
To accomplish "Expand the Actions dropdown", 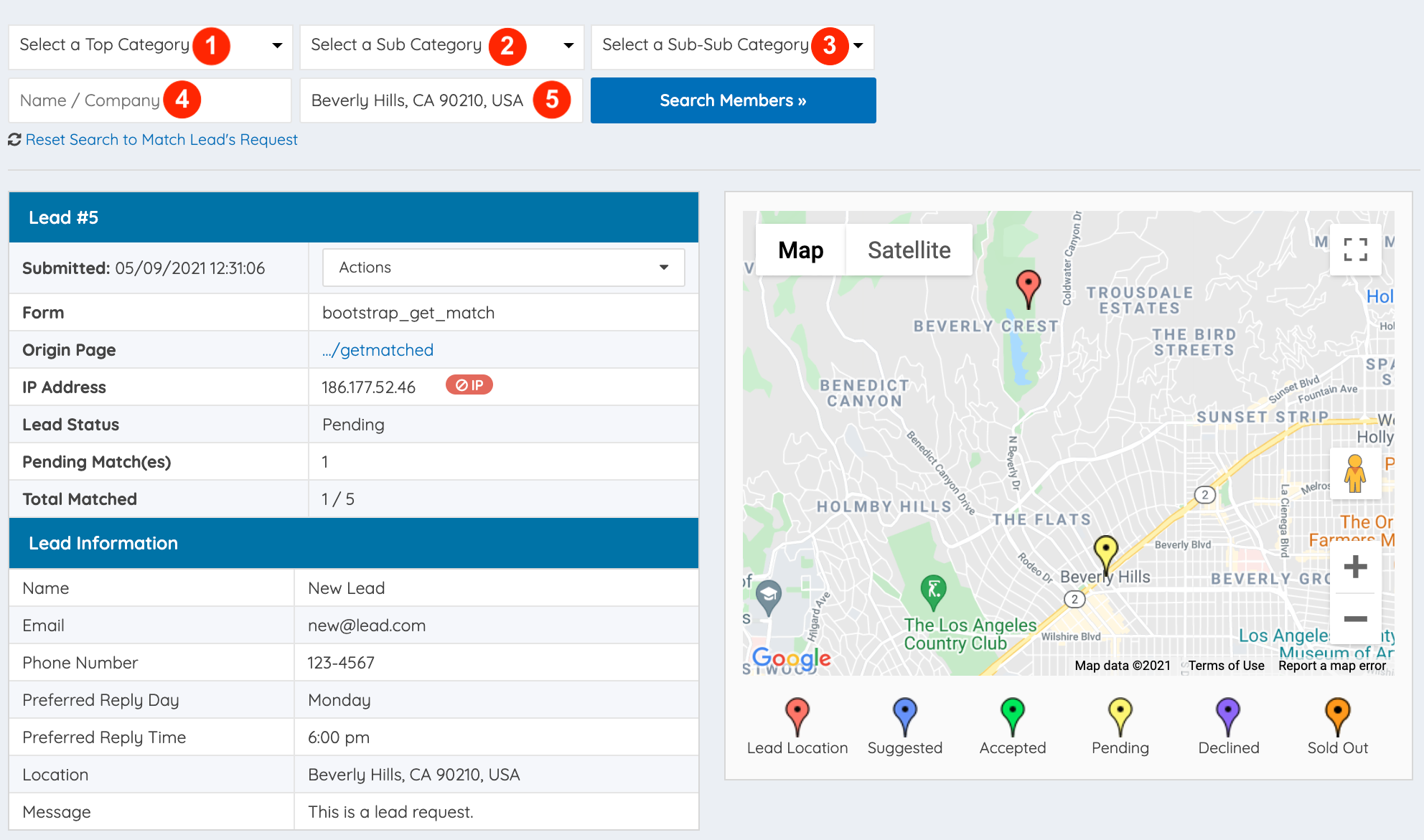I will tap(503, 268).
